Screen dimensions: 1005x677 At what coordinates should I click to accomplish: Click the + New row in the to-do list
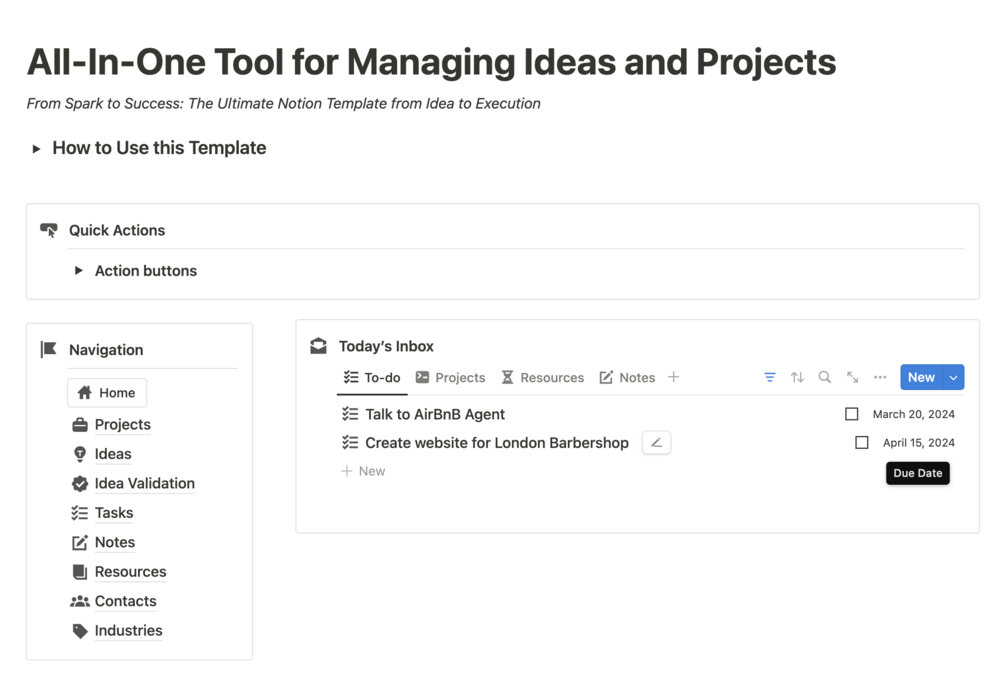click(364, 471)
